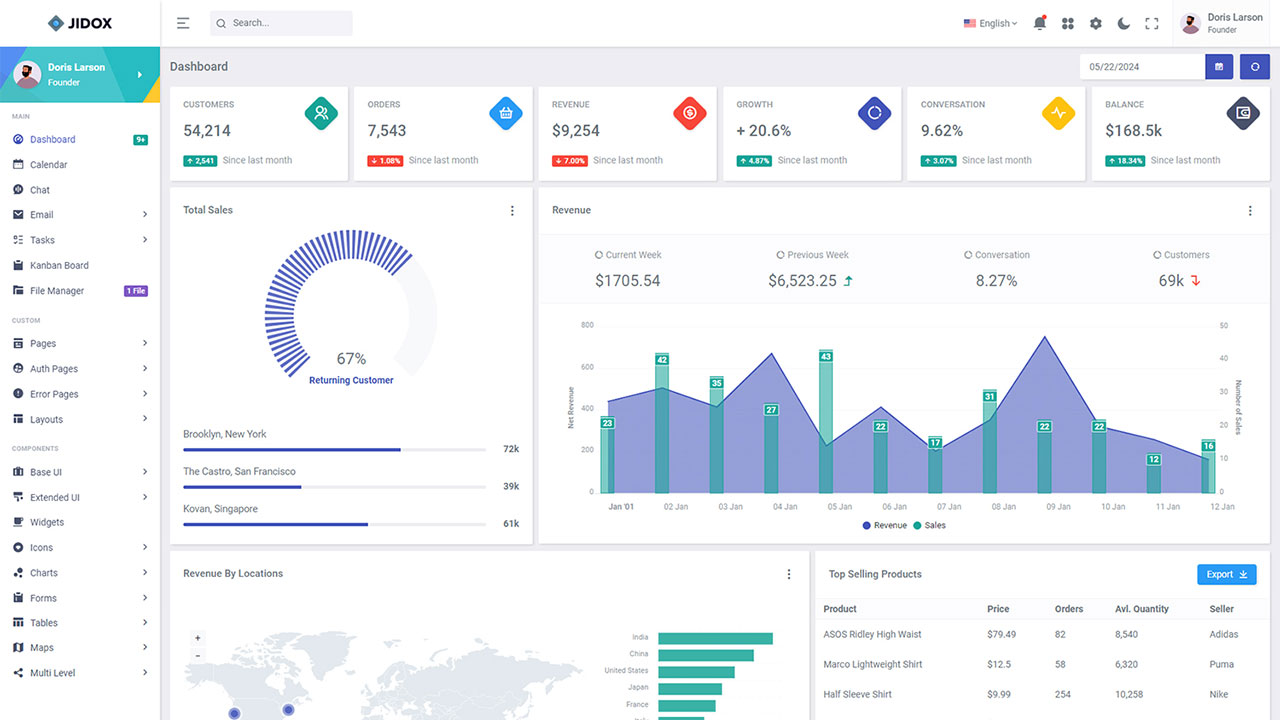The height and width of the screenshot is (720, 1280).
Task: Click the Brooklyn, New York progress bar
Action: [334, 450]
